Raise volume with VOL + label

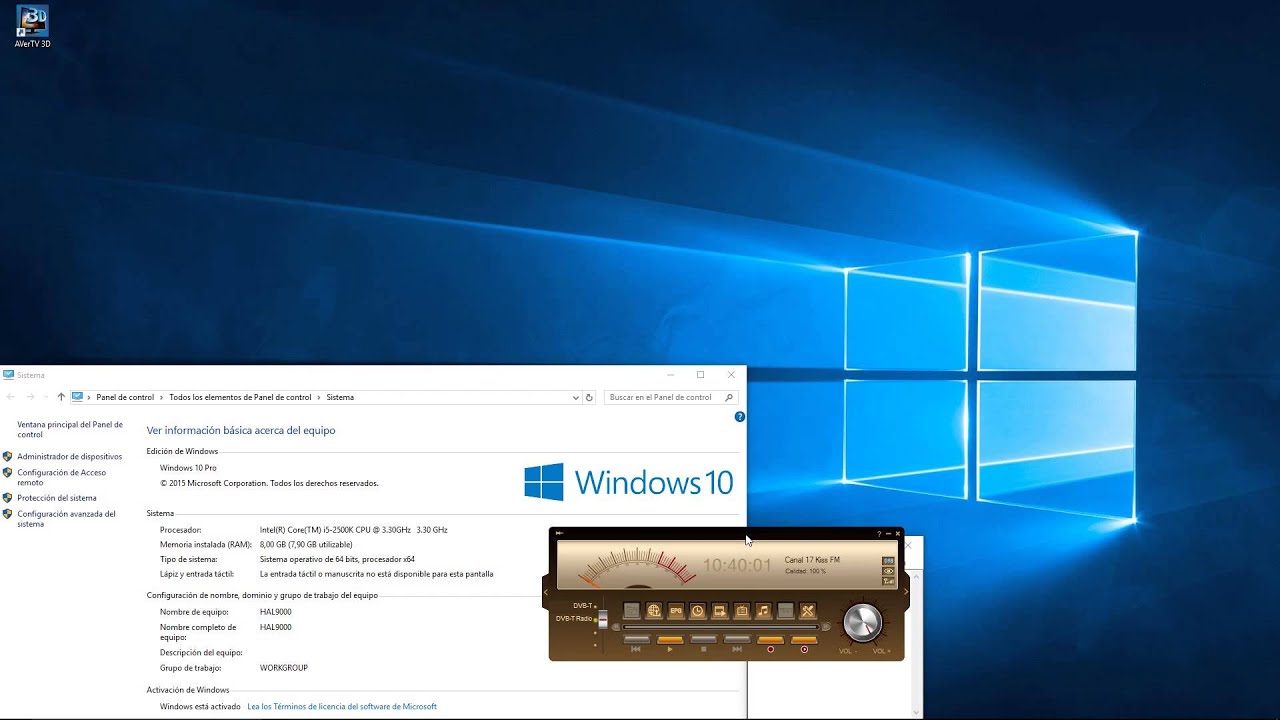click(x=881, y=651)
